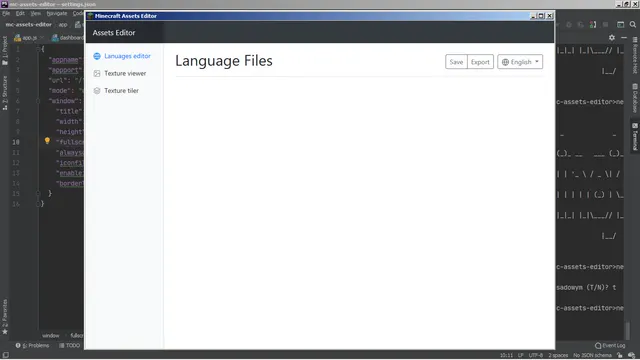Click the Assets Editor brand title
The width and height of the screenshot is (640, 360).
point(113,33)
